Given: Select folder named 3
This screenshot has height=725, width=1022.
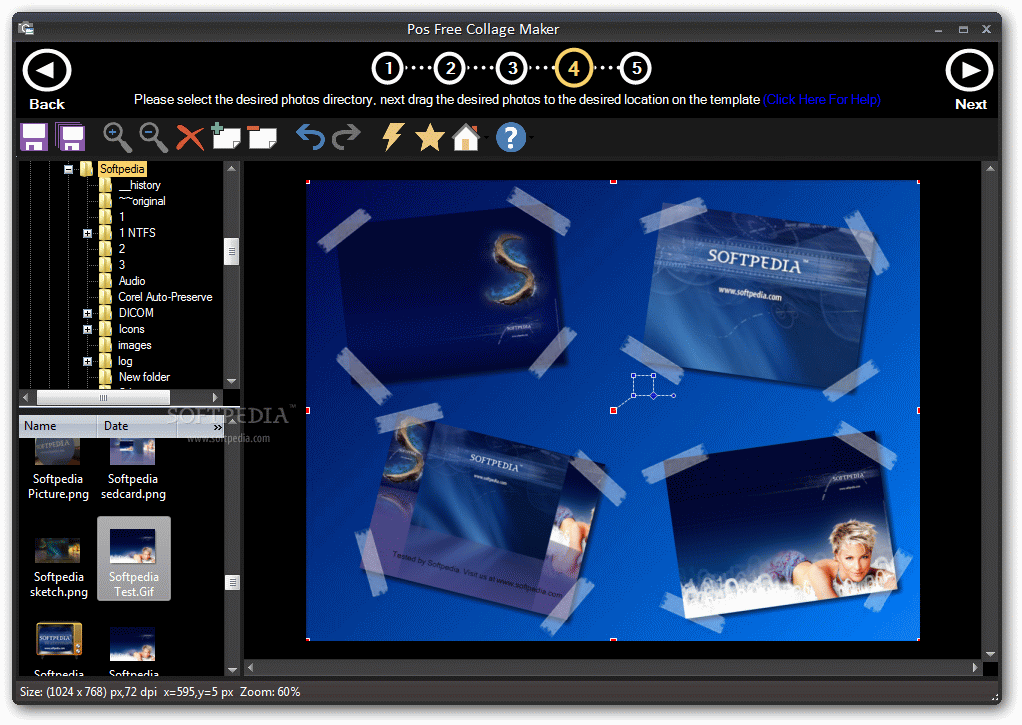Looking at the screenshot, I should pyautogui.click(x=122, y=265).
